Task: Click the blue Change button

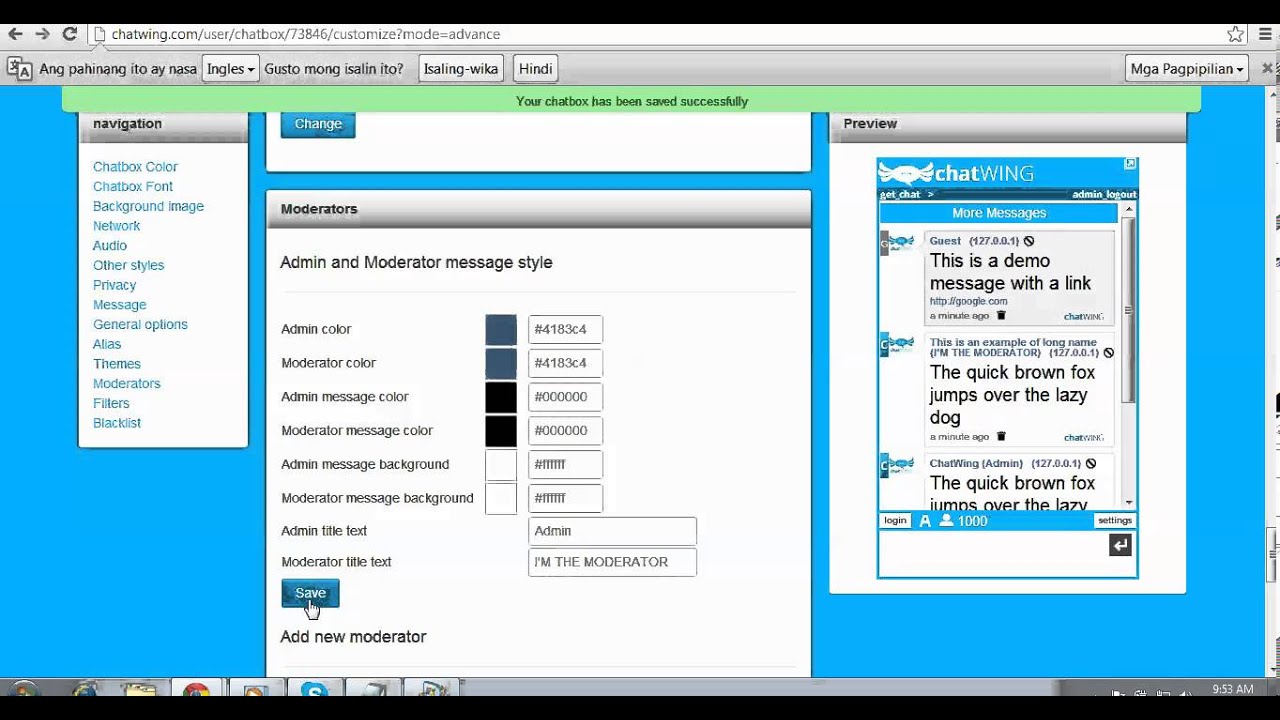Action: tap(318, 124)
